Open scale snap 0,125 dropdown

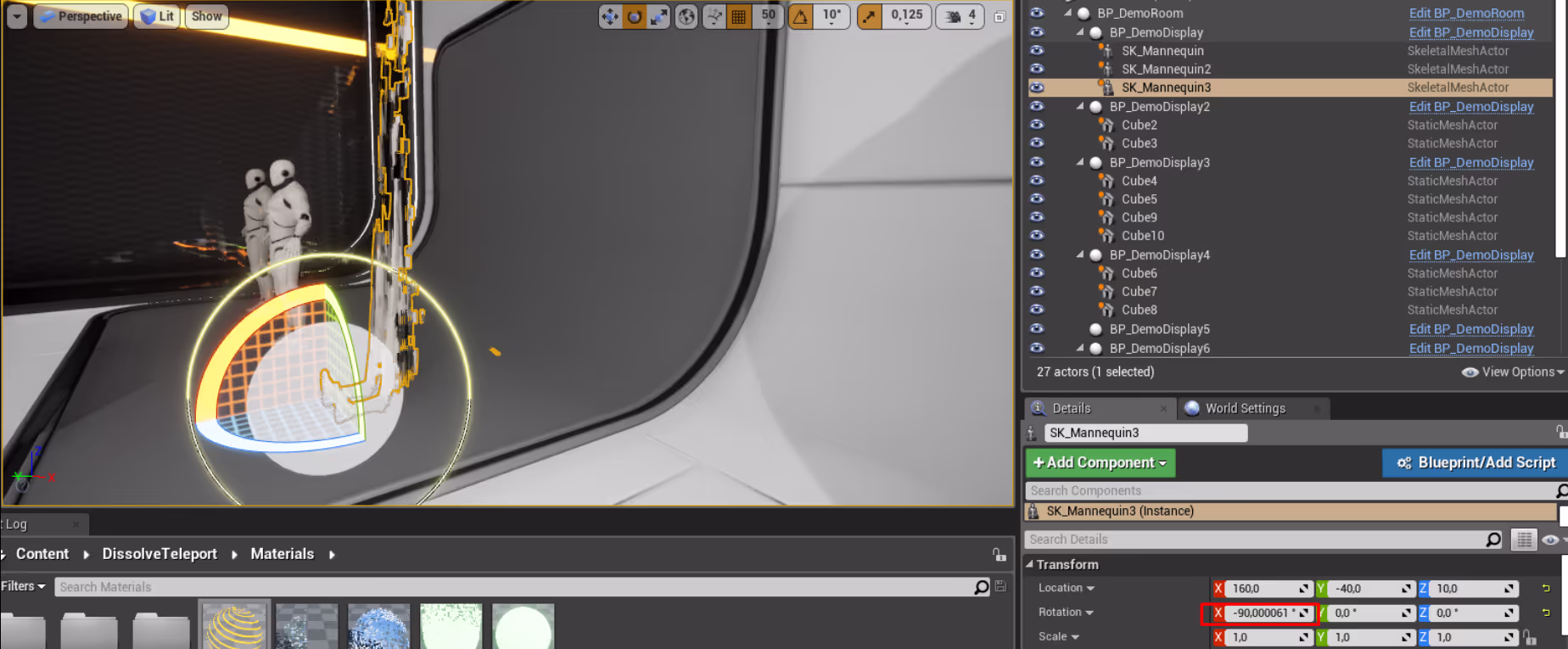point(907,16)
